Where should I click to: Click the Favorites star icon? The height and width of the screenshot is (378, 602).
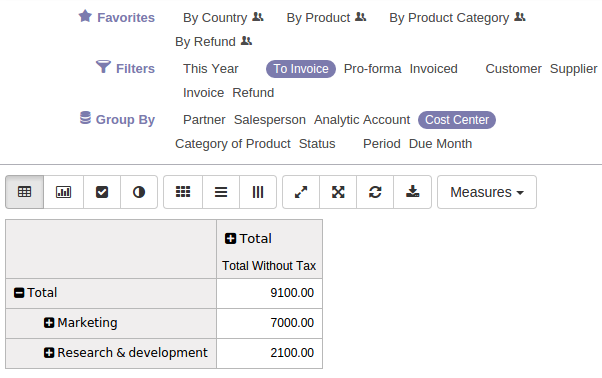pyautogui.click(x=85, y=16)
